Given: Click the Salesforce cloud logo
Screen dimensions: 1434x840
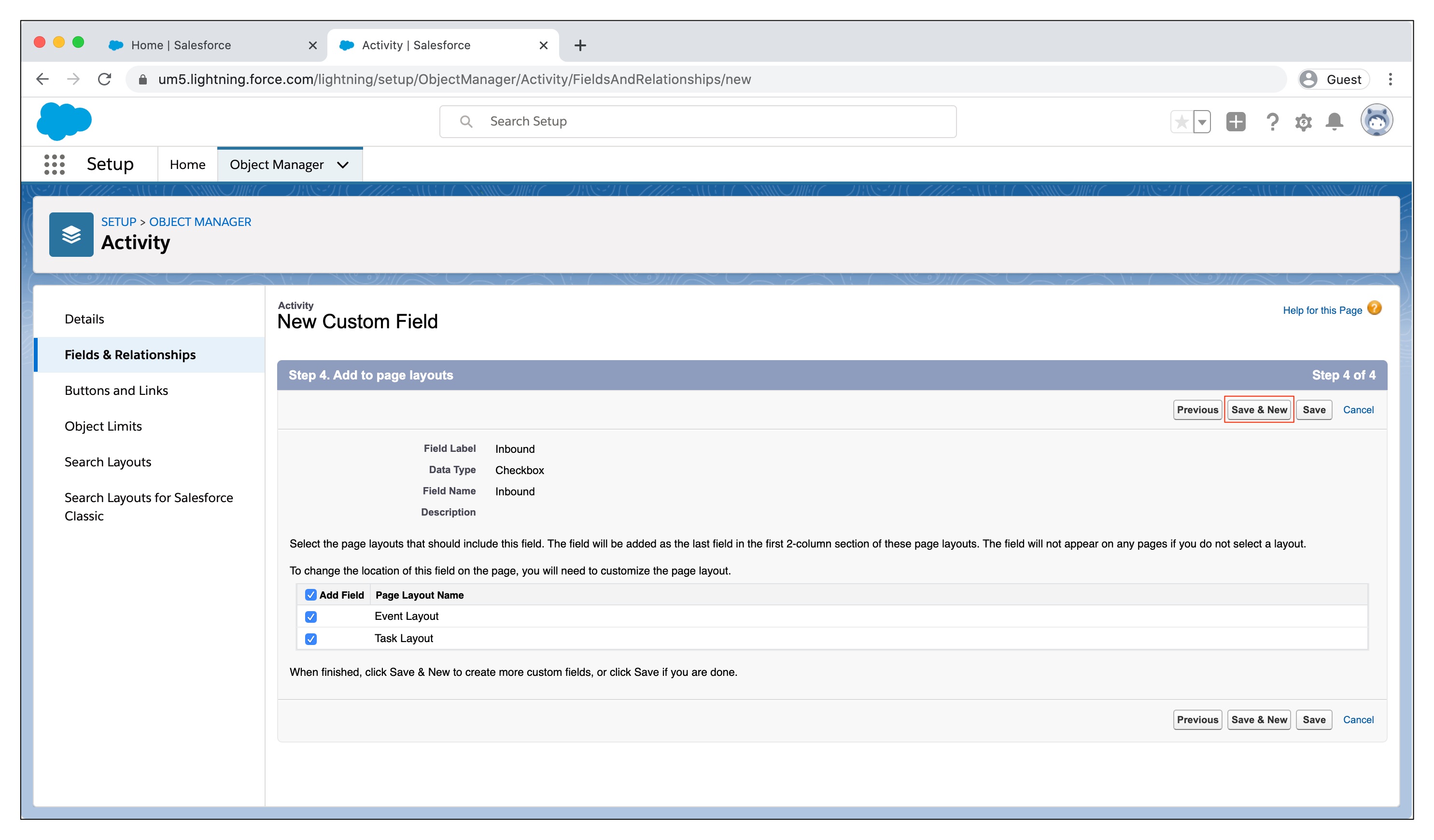Looking at the screenshot, I should pyautogui.click(x=64, y=121).
